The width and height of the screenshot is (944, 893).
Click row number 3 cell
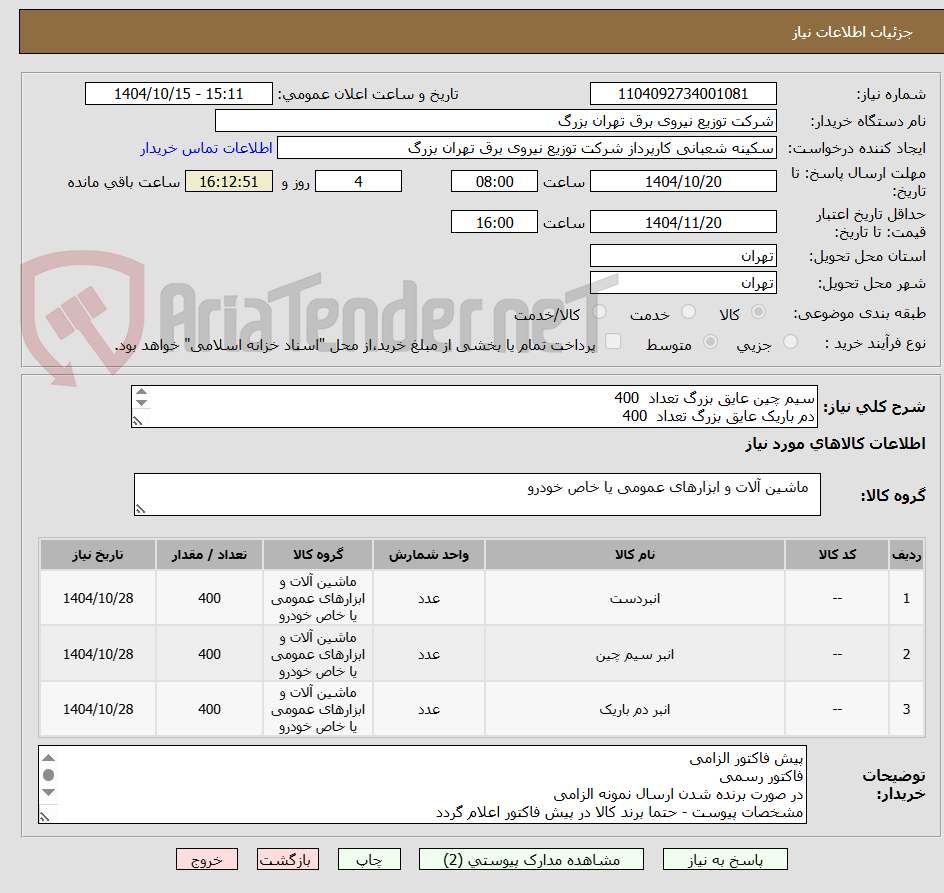click(x=906, y=709)
